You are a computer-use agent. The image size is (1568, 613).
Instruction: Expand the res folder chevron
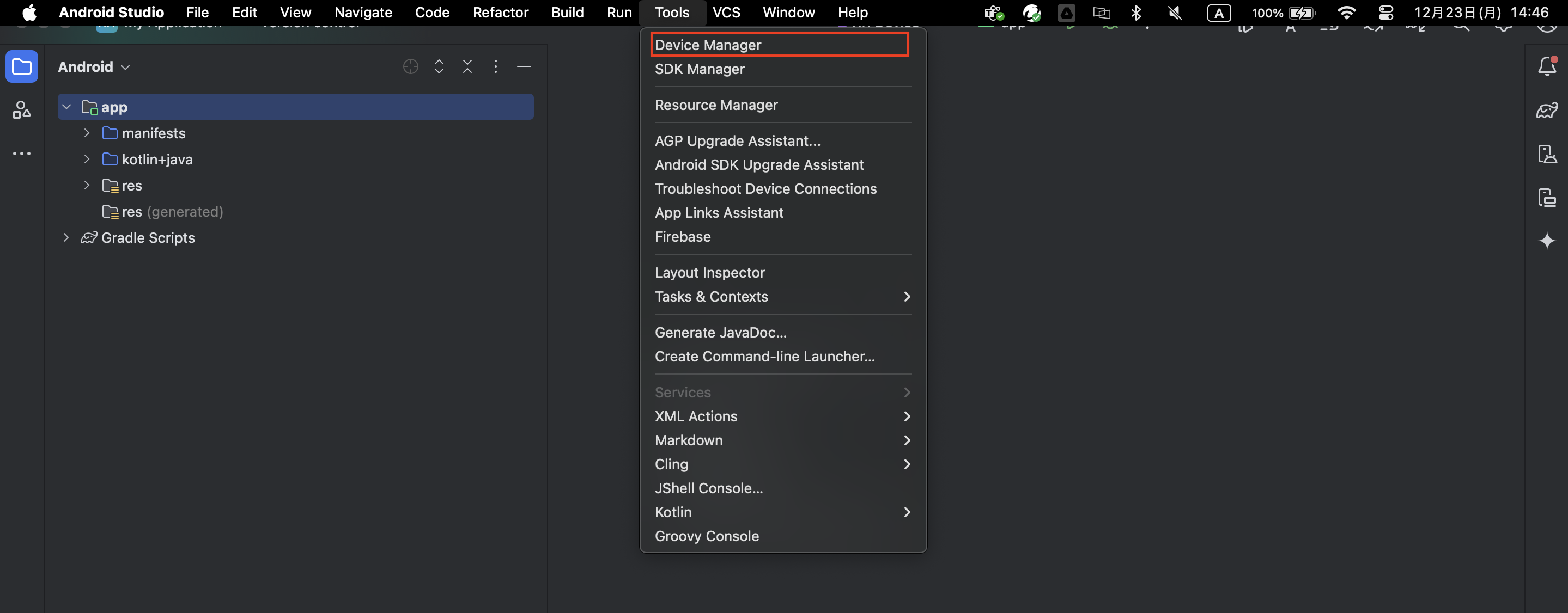87,186
